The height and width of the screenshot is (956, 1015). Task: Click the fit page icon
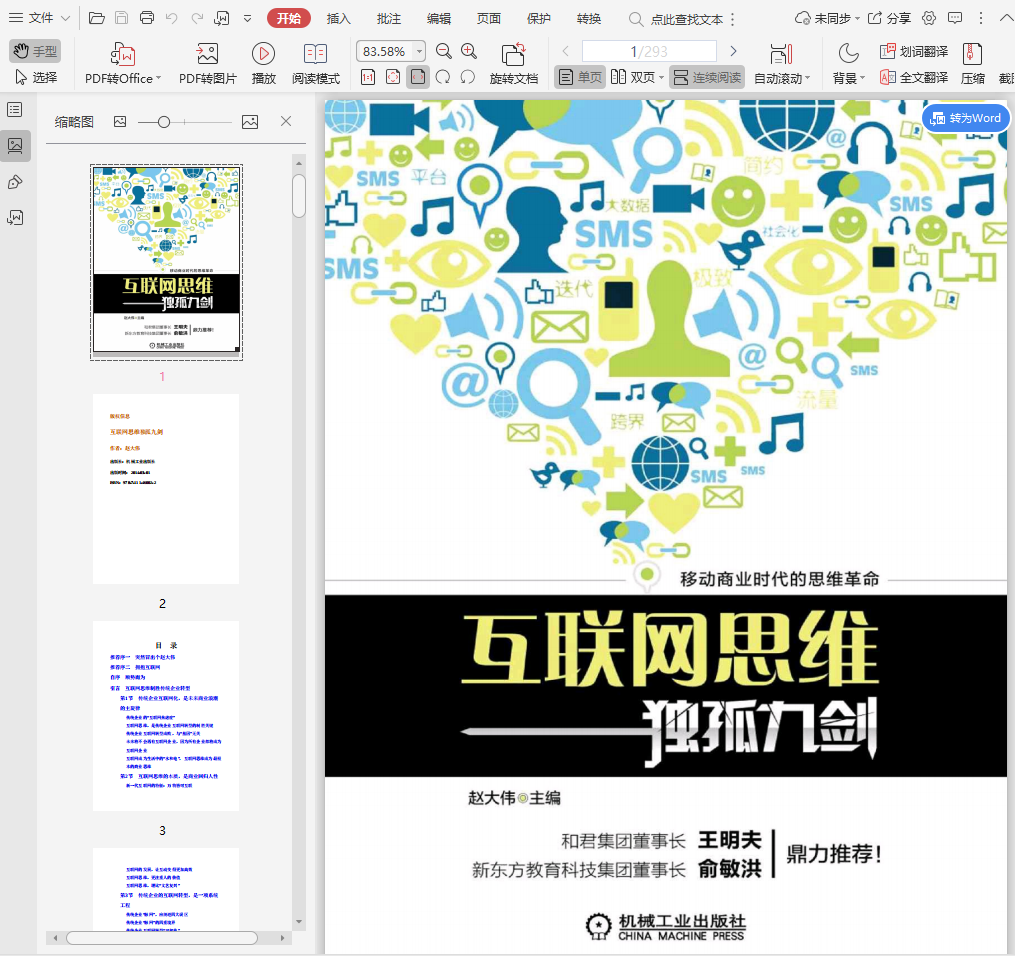click(392, 77)
